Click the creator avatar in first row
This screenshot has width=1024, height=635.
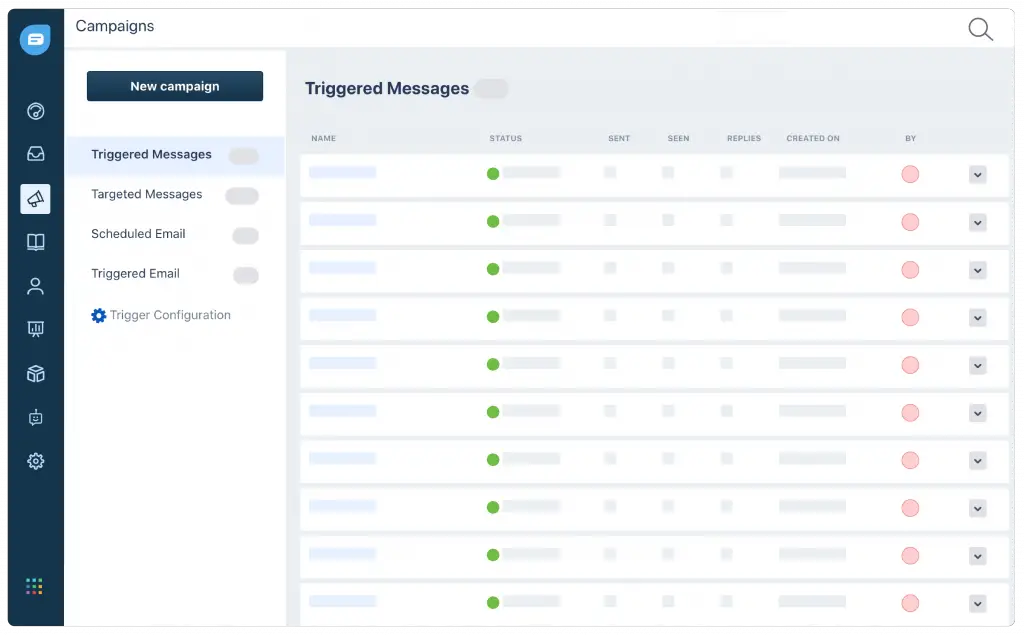[x=910, y=174]
